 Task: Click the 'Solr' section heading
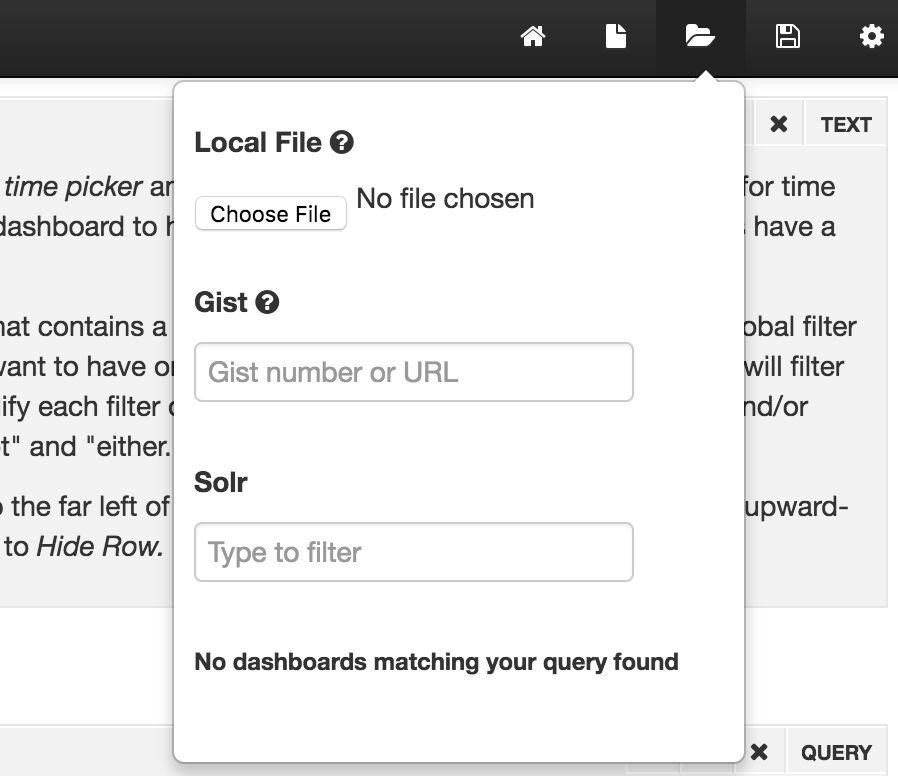(221, 482)
